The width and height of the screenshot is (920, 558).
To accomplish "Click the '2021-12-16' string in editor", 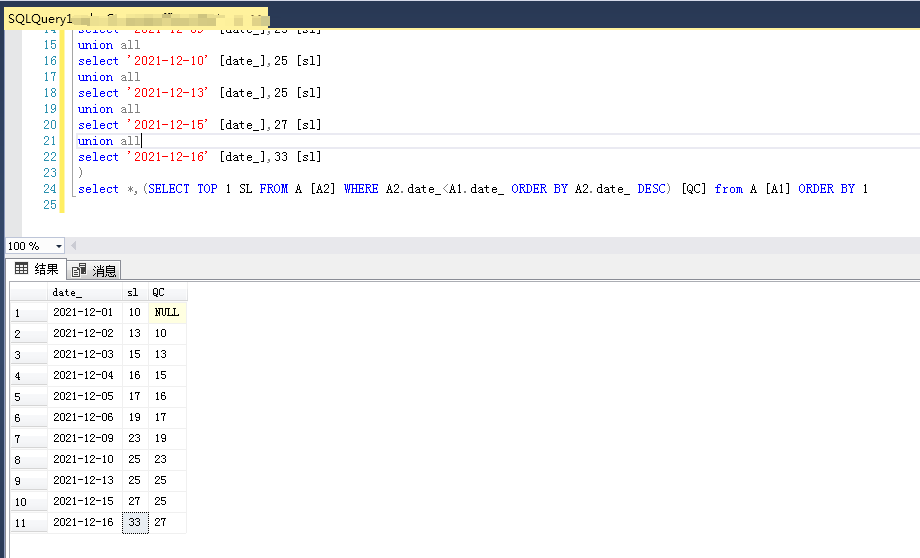I will tap(168, 157).
